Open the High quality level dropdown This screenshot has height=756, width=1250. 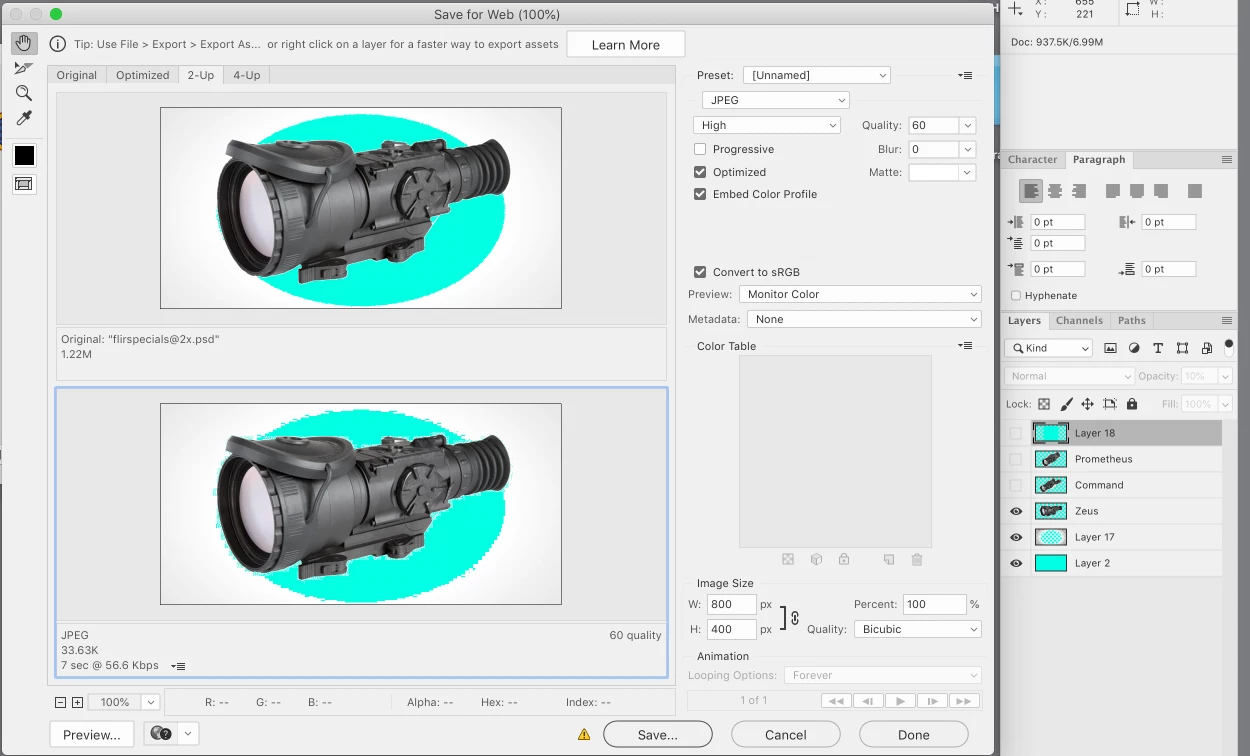[x=766, y=125]
